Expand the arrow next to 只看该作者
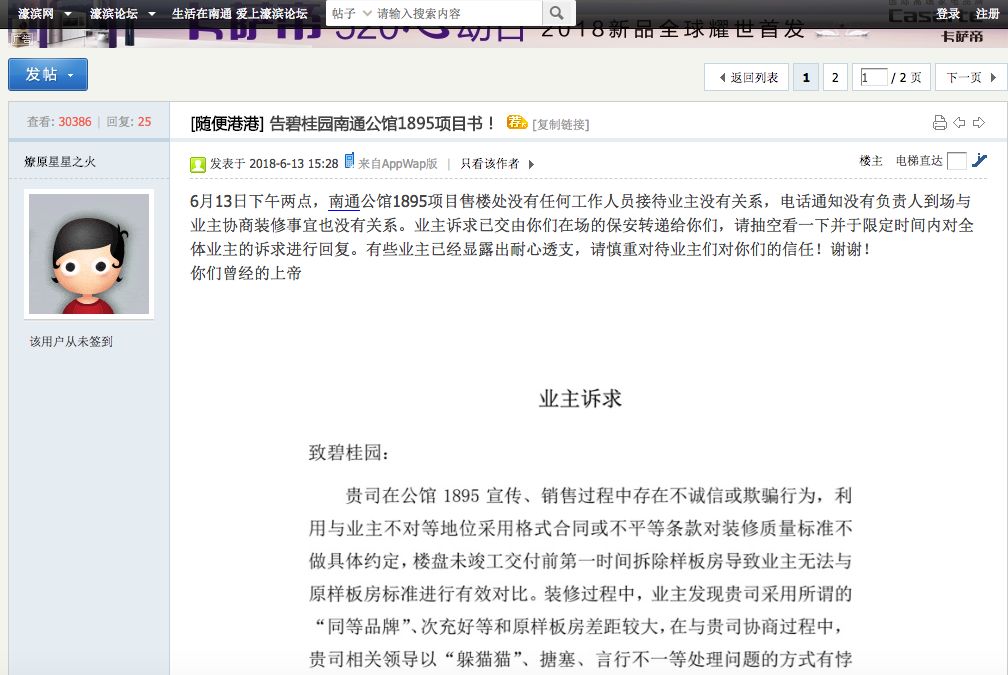Screen dimensions: 1008x675 tap(531, 165)
